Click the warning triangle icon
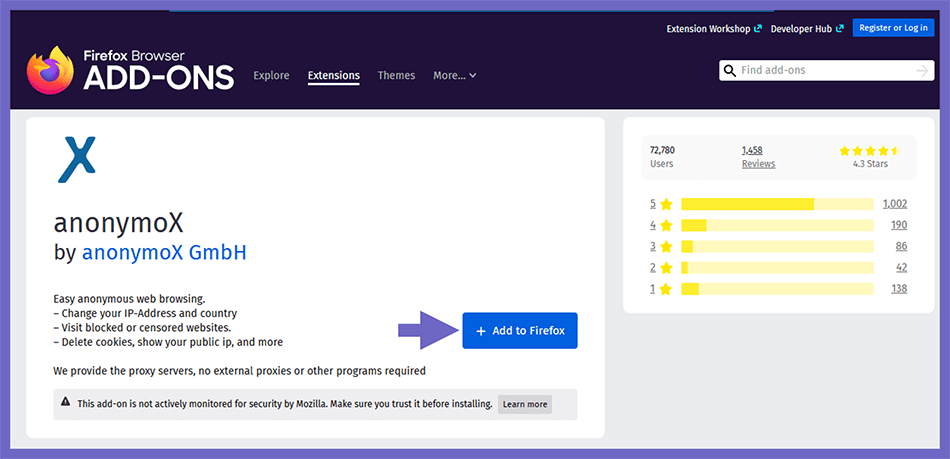The height and width of the screenshot is (459, 950). pos(65,402)
